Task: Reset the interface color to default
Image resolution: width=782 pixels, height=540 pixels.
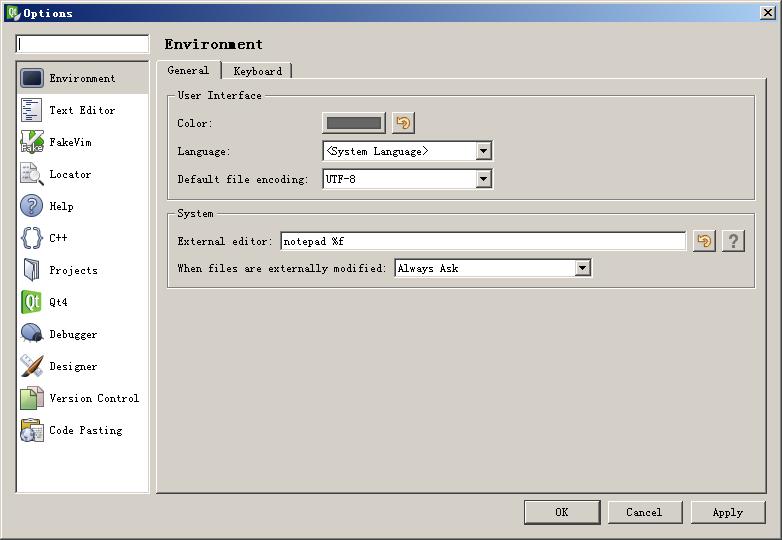Action: 403,123
